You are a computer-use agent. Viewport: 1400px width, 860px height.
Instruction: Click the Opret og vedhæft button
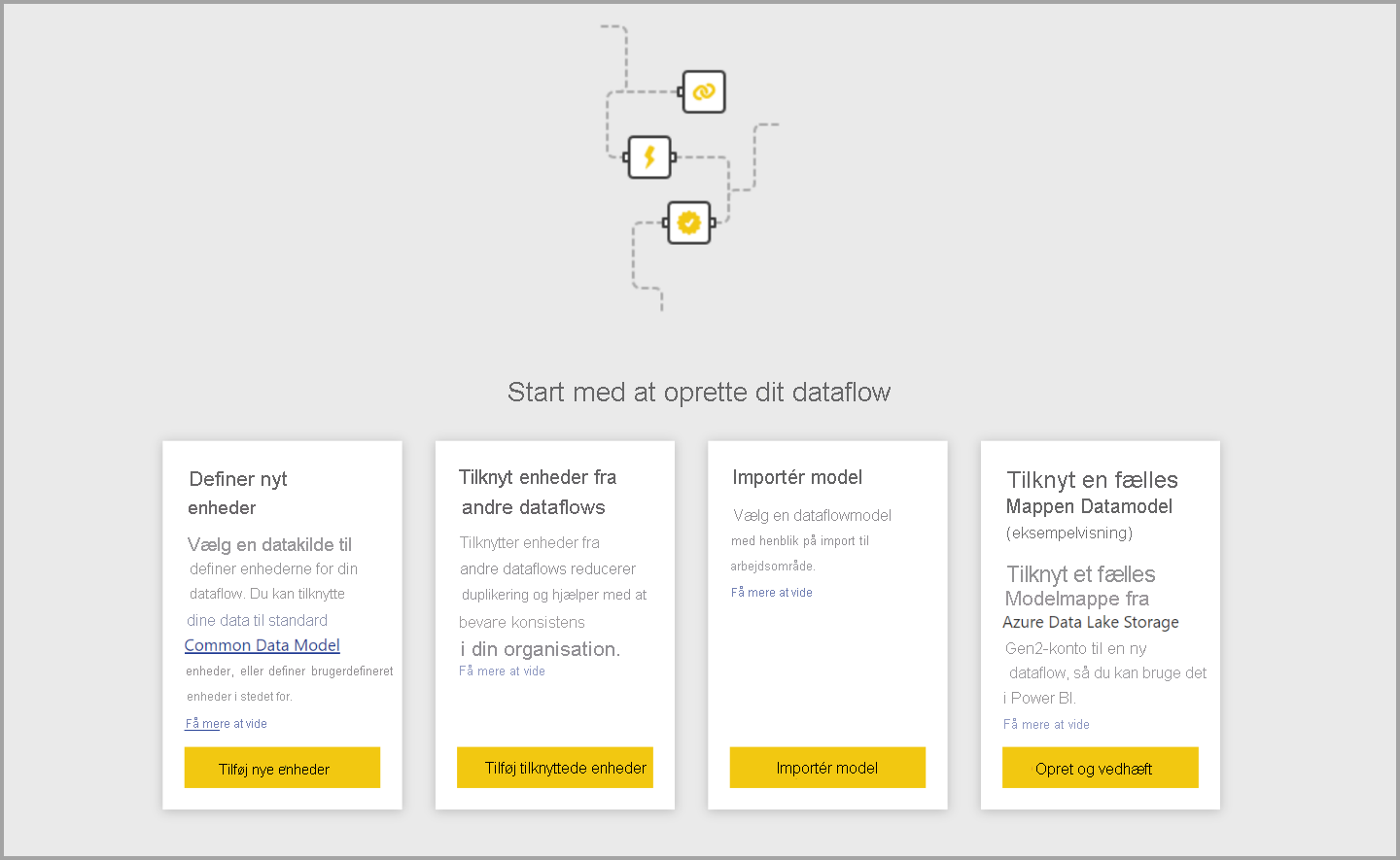(x=1101, y=768)
